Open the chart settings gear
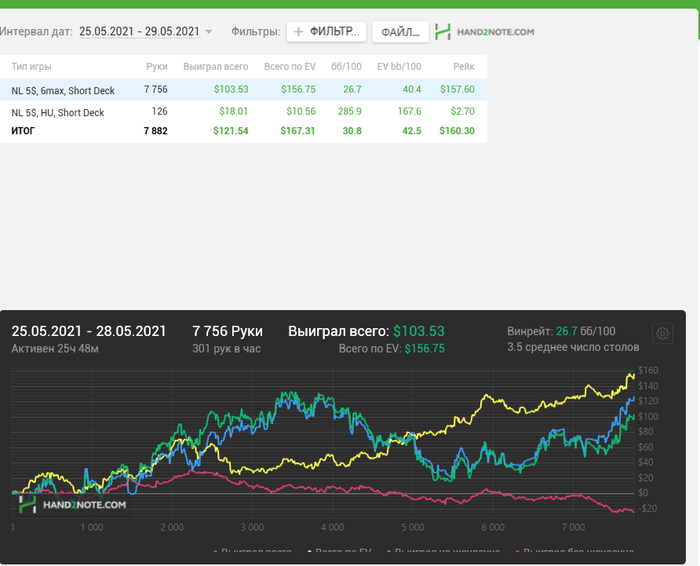Screen dimensions: 700x566 (662, 334)
